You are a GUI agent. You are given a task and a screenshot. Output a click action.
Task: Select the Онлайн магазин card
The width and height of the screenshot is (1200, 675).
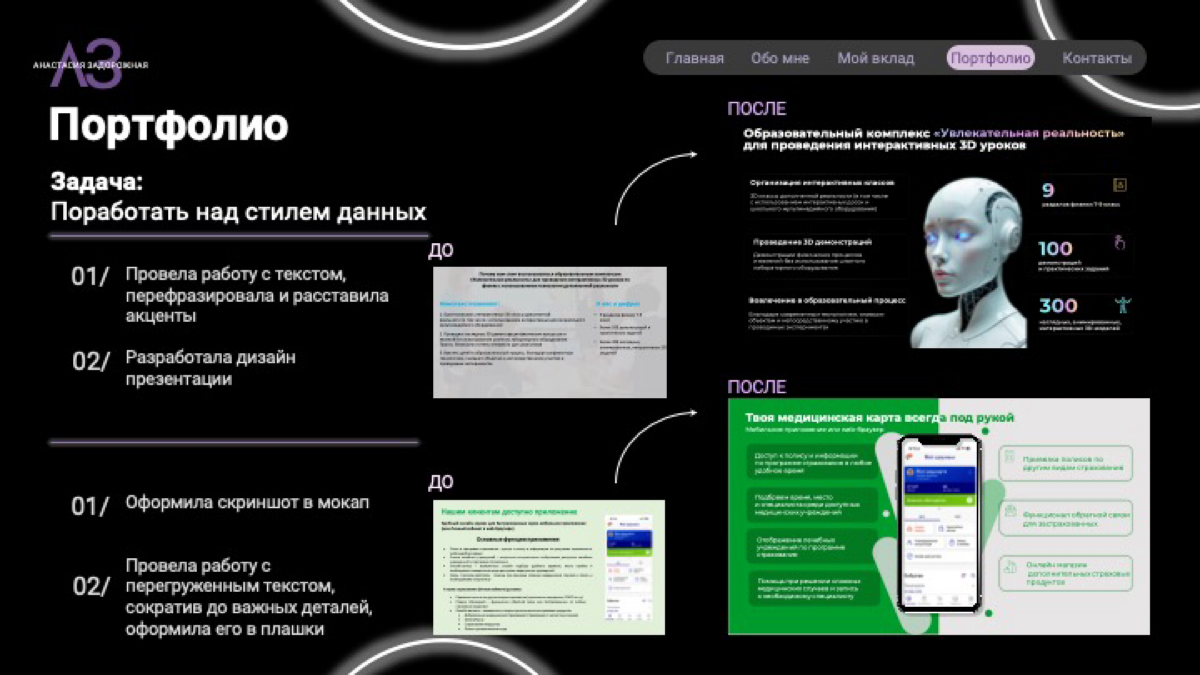coord(1064,573)
